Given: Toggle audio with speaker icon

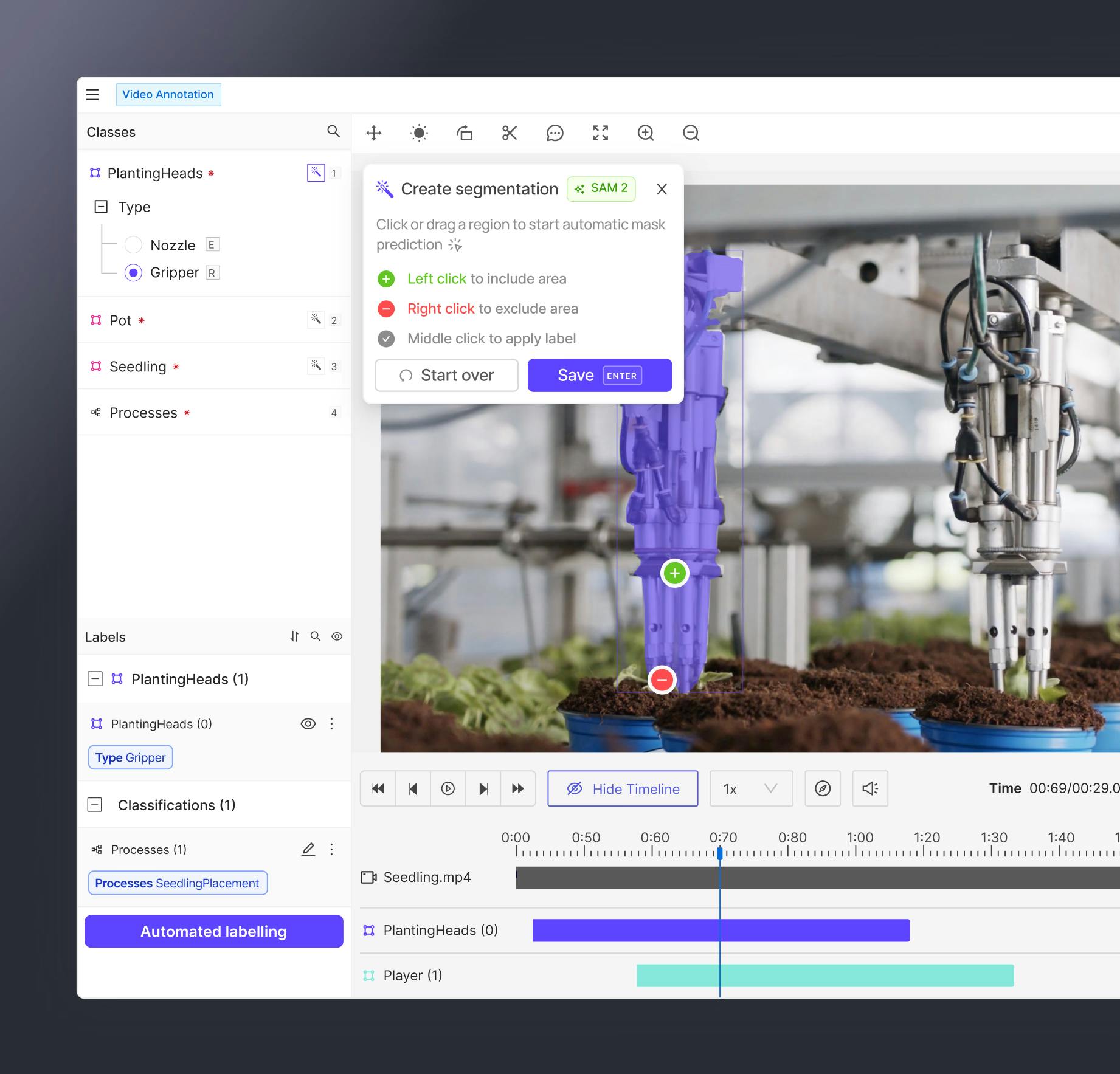Looking at the screenshot, I should 870,788.
